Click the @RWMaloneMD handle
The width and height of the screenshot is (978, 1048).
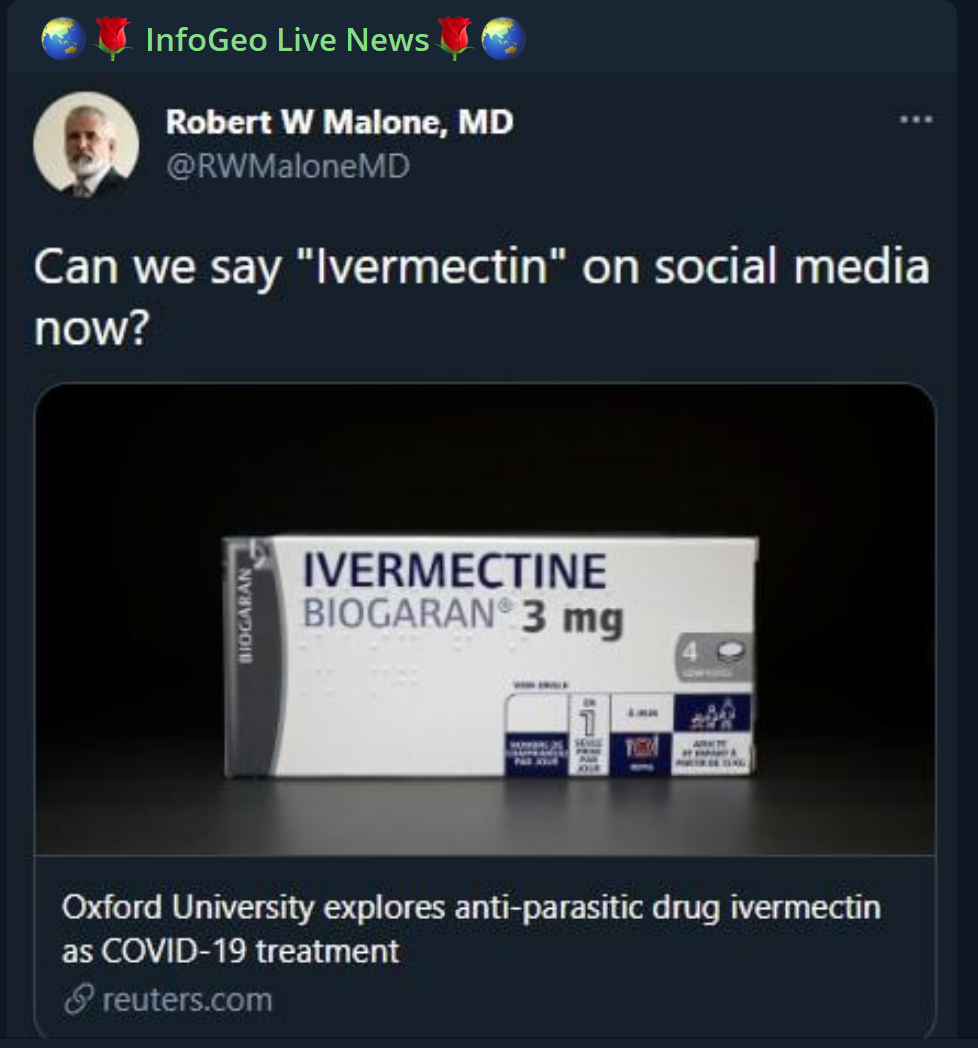287,166
